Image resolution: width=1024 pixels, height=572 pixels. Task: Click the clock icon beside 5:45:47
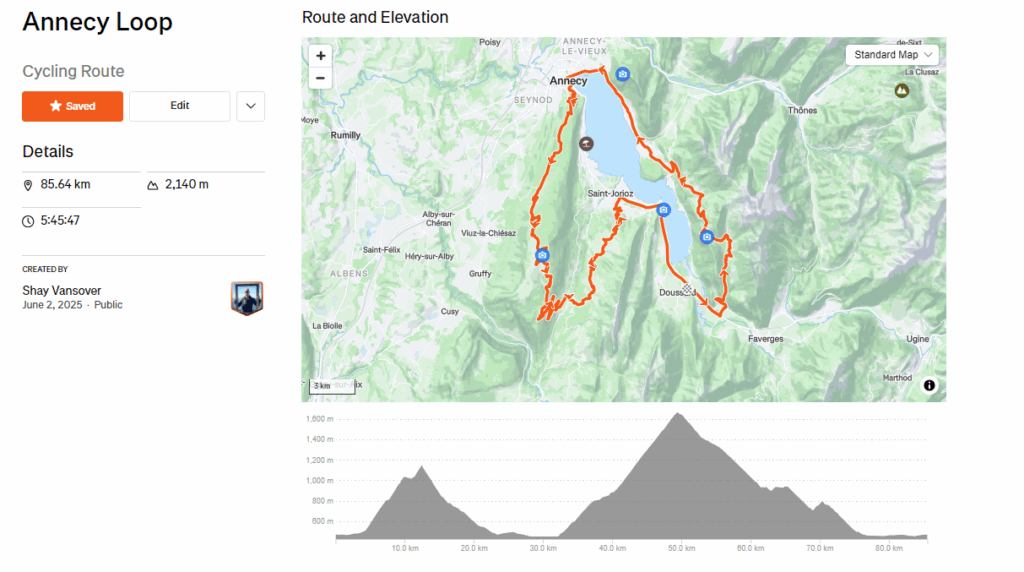coord(28,221)
